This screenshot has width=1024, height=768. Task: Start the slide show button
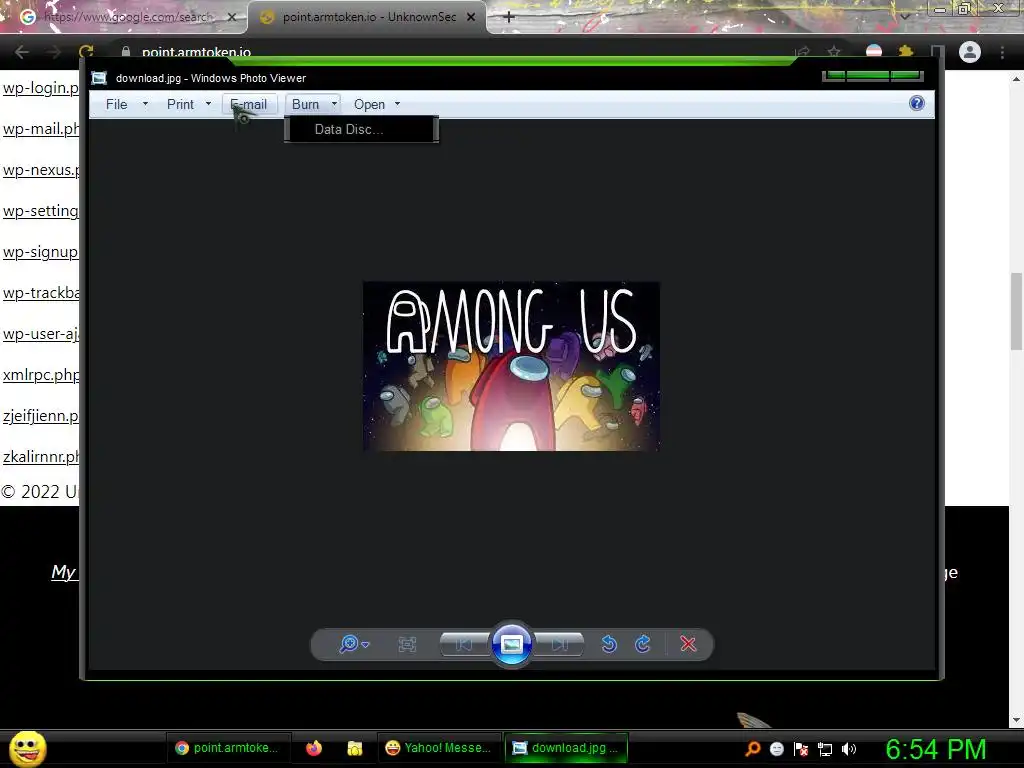click(511, 644)
